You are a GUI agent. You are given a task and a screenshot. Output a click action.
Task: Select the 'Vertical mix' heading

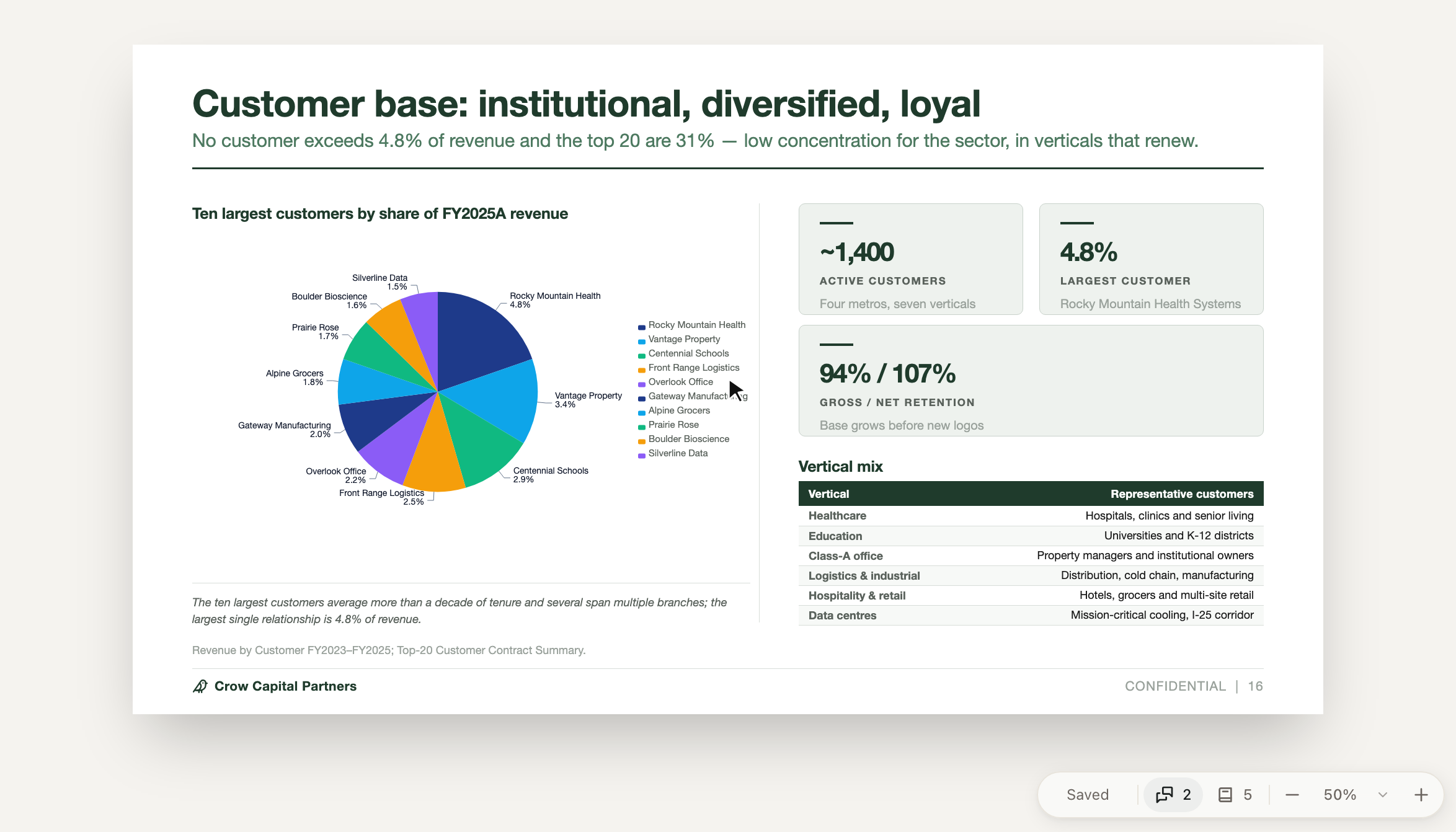(x=840, y=466)
